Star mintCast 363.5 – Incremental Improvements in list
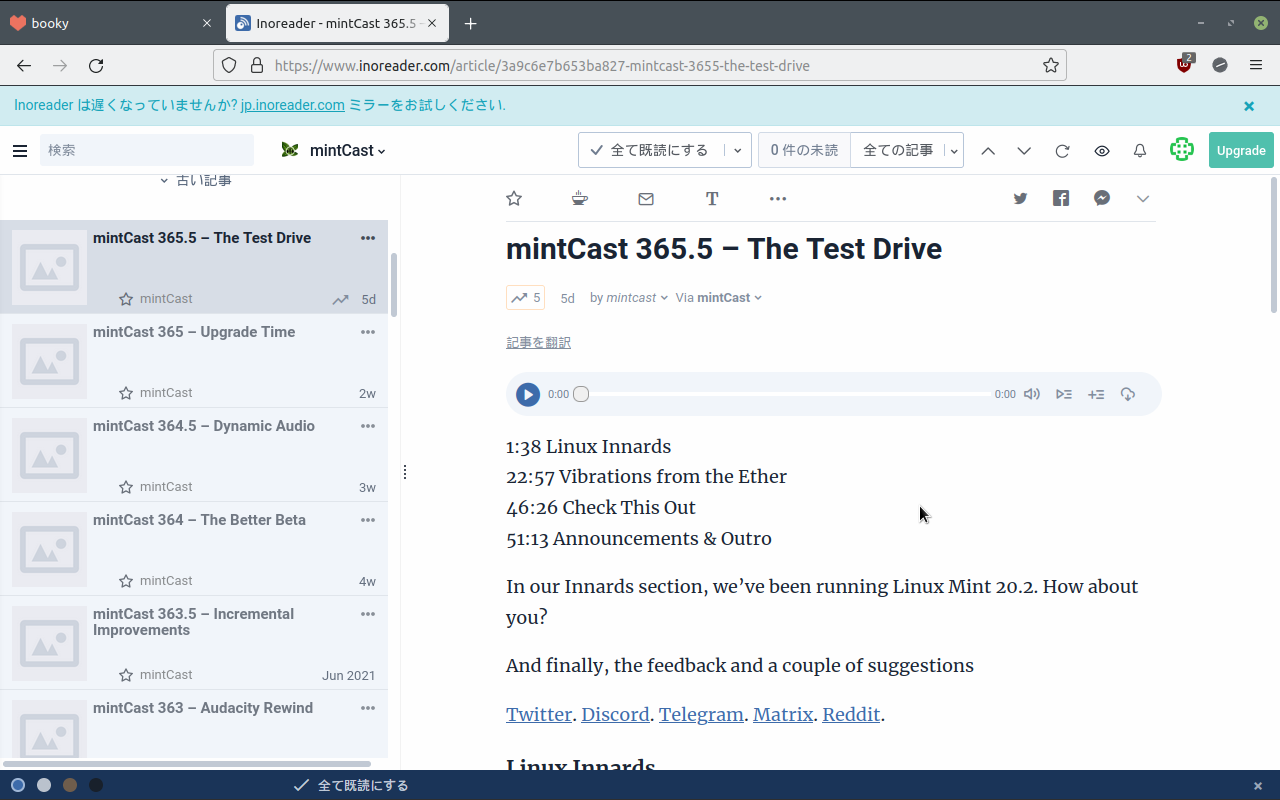The height and width of the screenshot is (800, 1280). tap(126, 675)
